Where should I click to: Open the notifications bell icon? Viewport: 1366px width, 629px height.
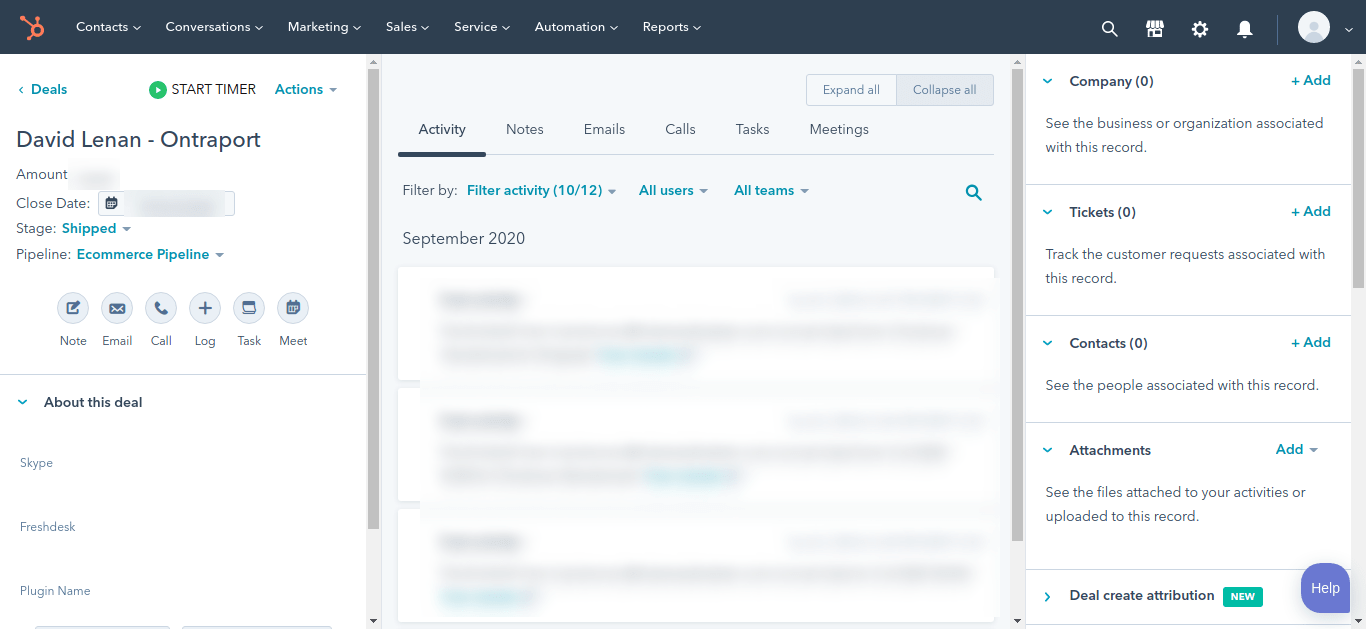(x=1244, y=29)
